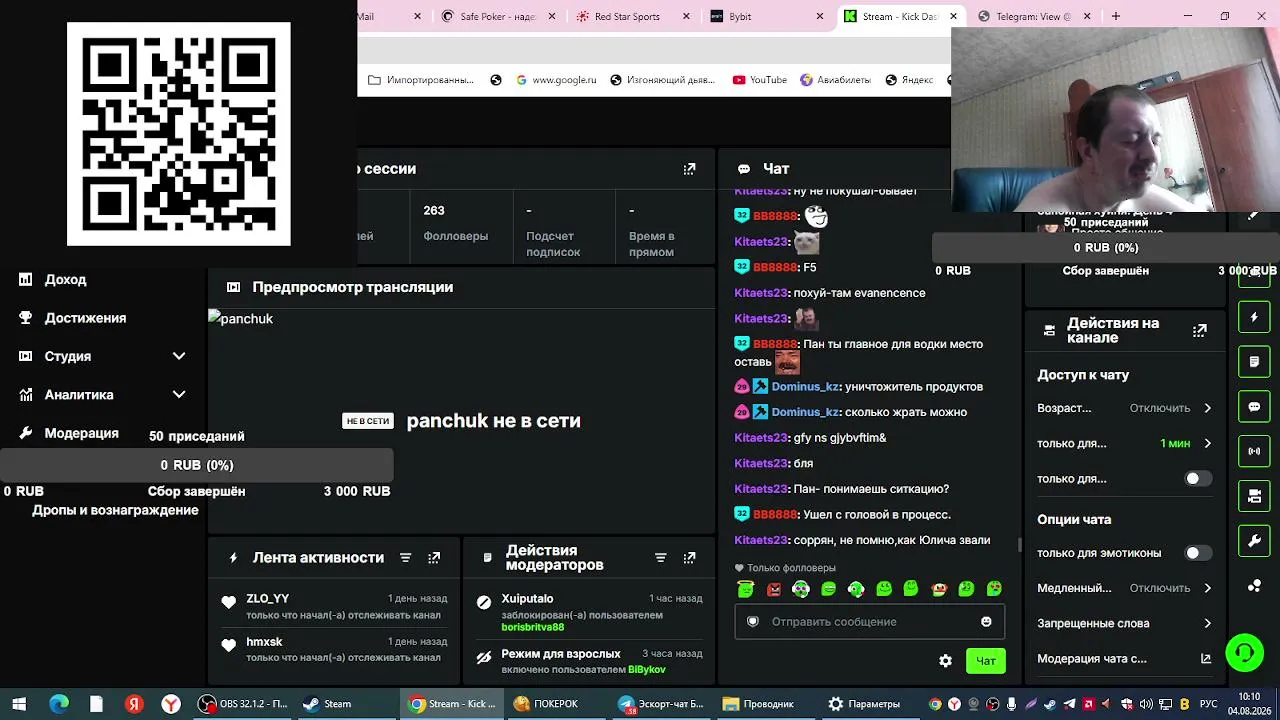Open the ПОКЕРОК taskbar app
Screen dimensions: 1280x720
tap(546, 704)
